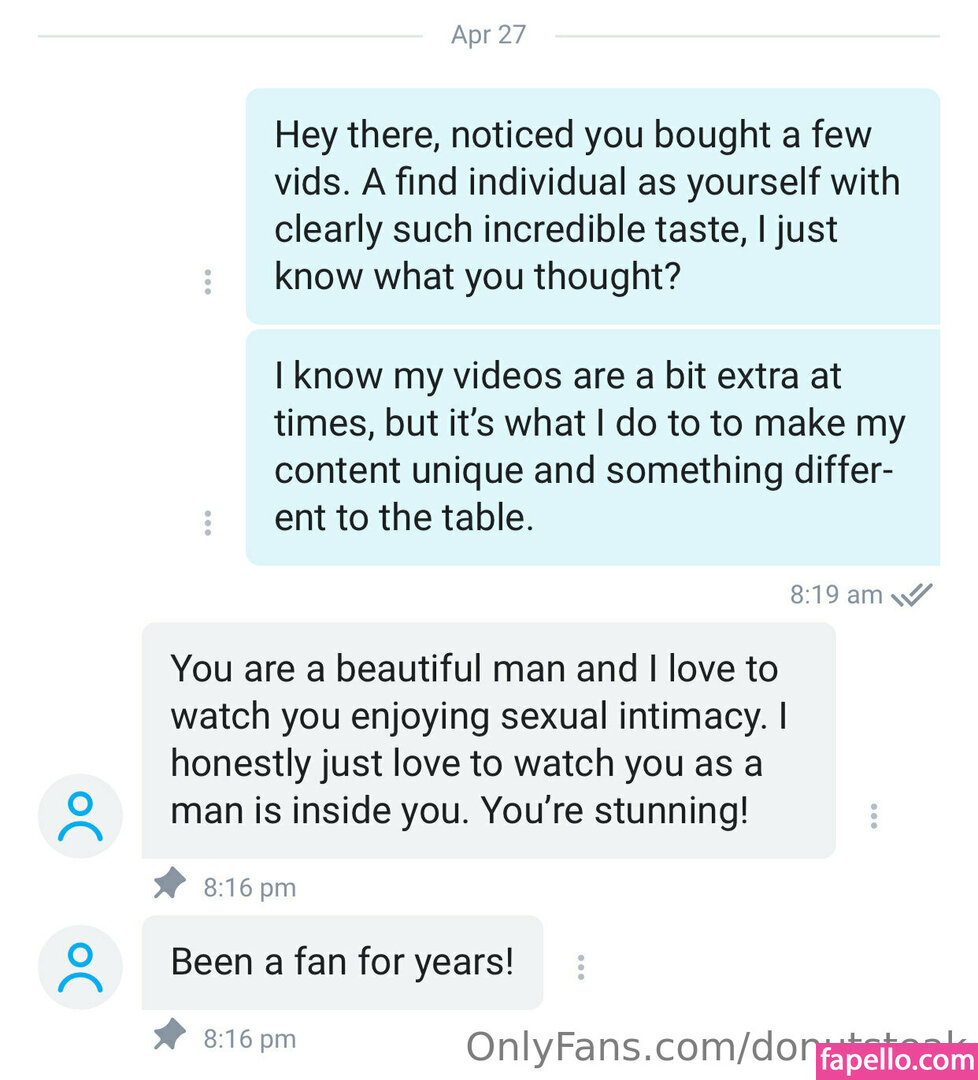Select the "You are a beautiful man" message bubble
Image resolution: width=978 pixels, height=1080 pixels.
488,740
